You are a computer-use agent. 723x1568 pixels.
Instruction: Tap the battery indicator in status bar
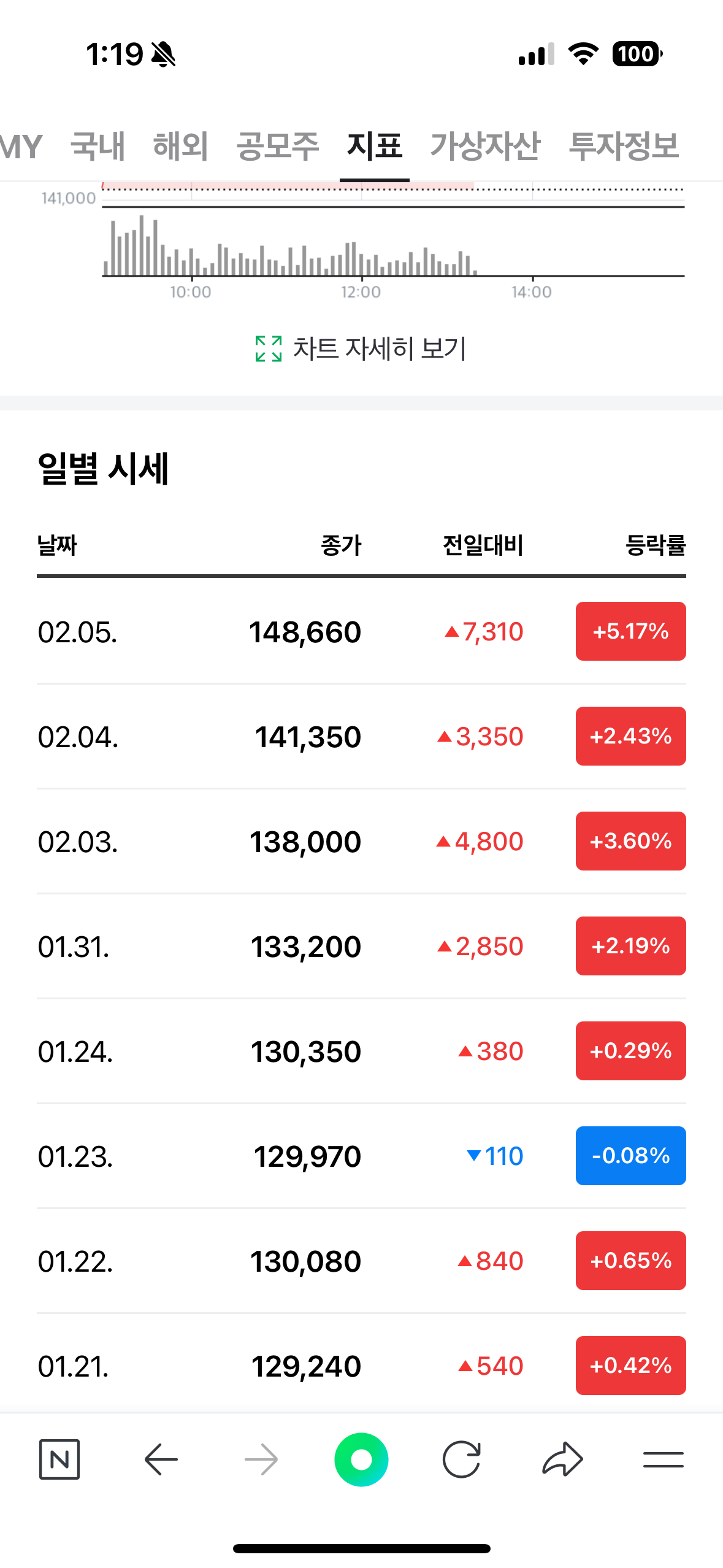[x=637, y=54]
